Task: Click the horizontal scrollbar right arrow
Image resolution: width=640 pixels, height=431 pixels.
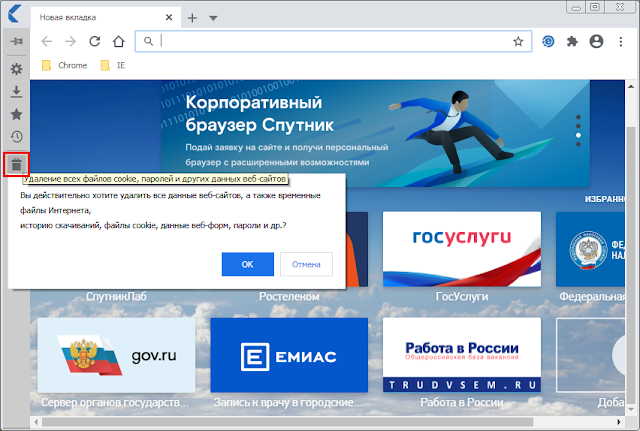Action: pyautogui.click(x=619, y=422)
